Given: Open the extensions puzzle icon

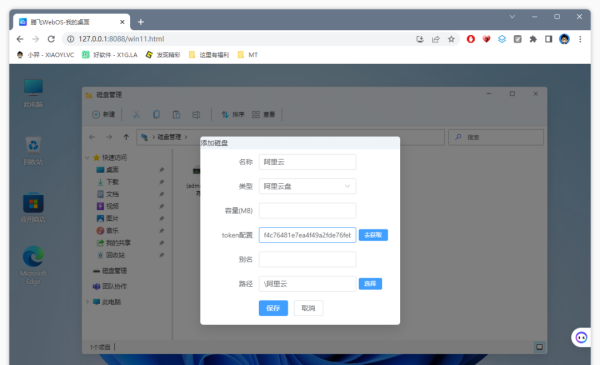Looking at the screenshot, I should point(533,39).
